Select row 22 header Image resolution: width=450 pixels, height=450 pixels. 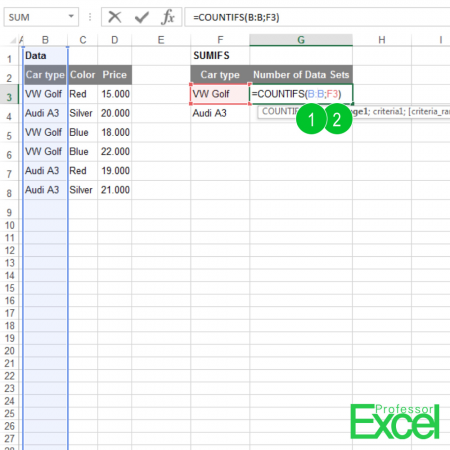pyautogui.click(x=9, y=376)
